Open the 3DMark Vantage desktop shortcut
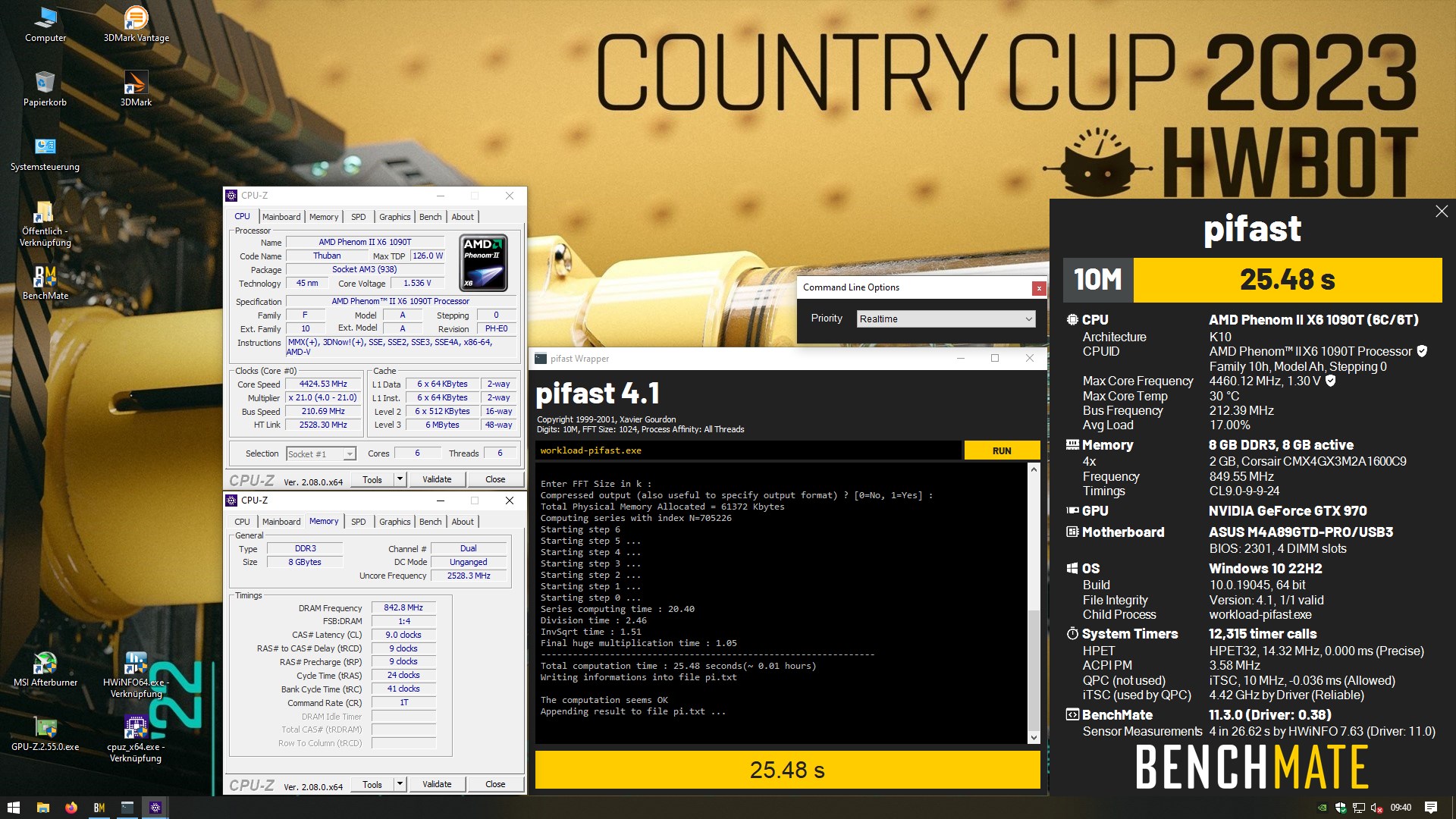 [x=136, y=24]
